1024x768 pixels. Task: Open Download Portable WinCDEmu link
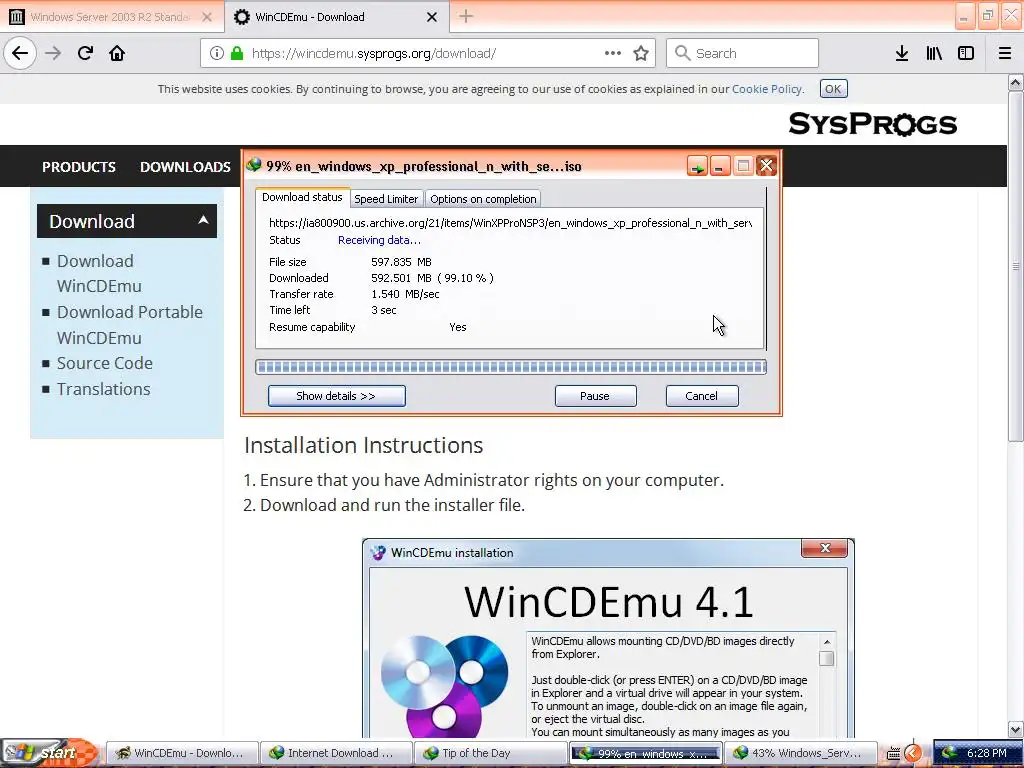(x=130, y=325)
